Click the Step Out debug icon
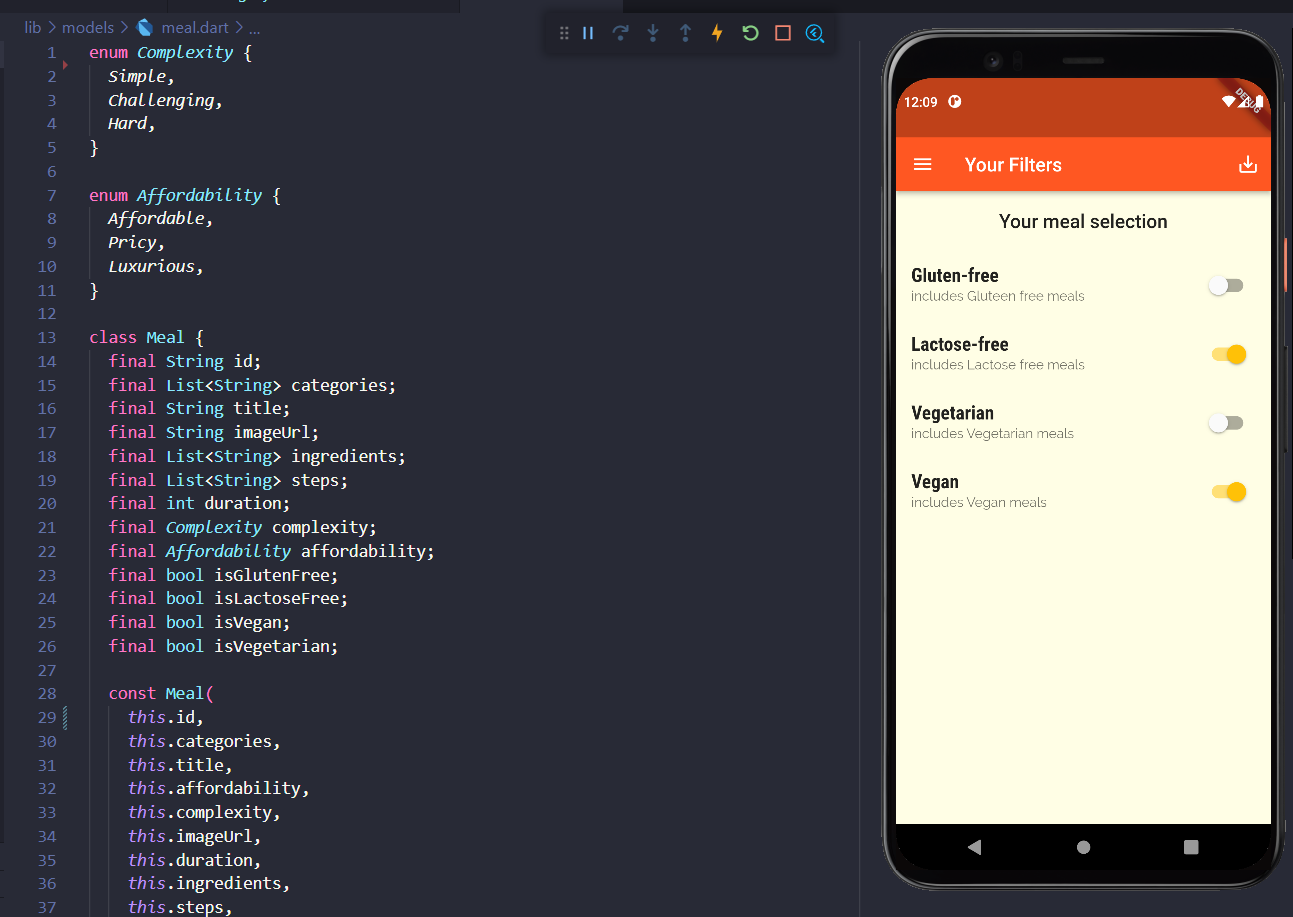The image size is (1293, 917). click(685, 33)
